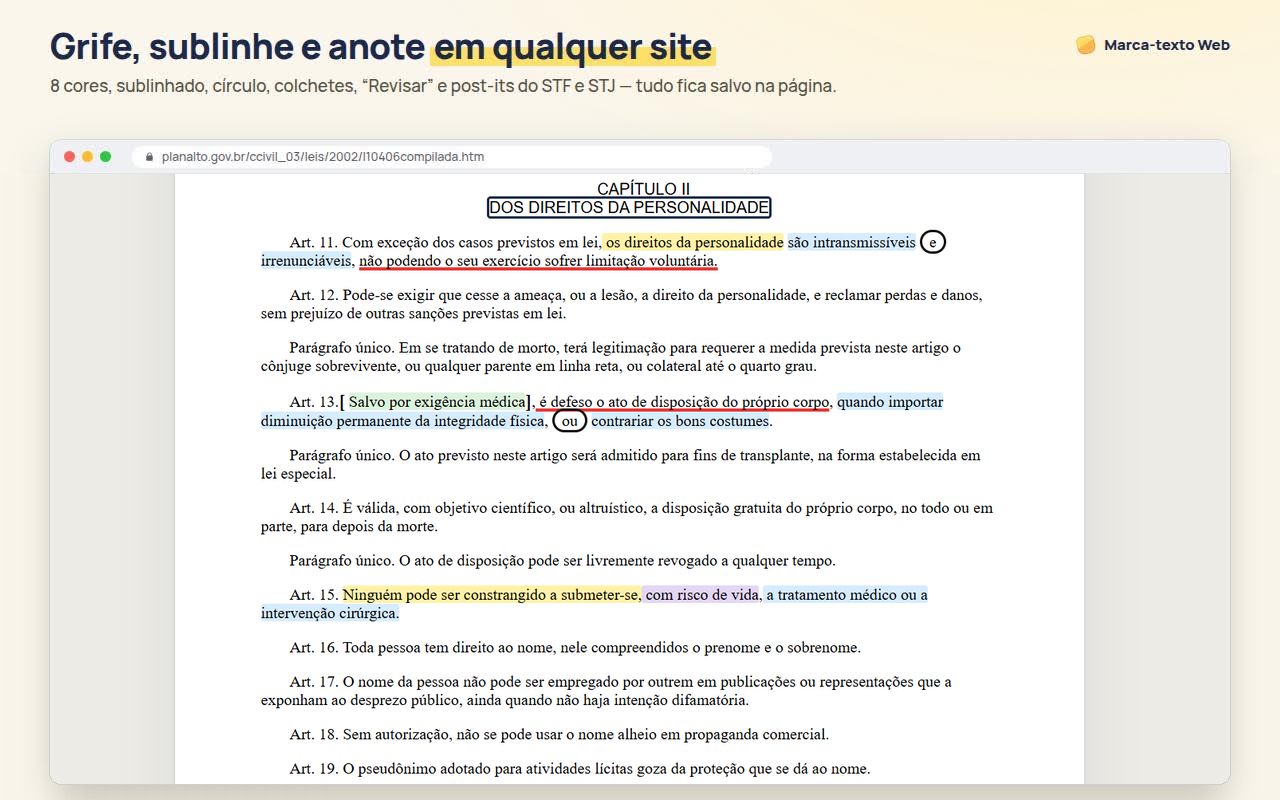Close the mock browser with the red dot
1280x800 pixels.
tap(69, 157)
